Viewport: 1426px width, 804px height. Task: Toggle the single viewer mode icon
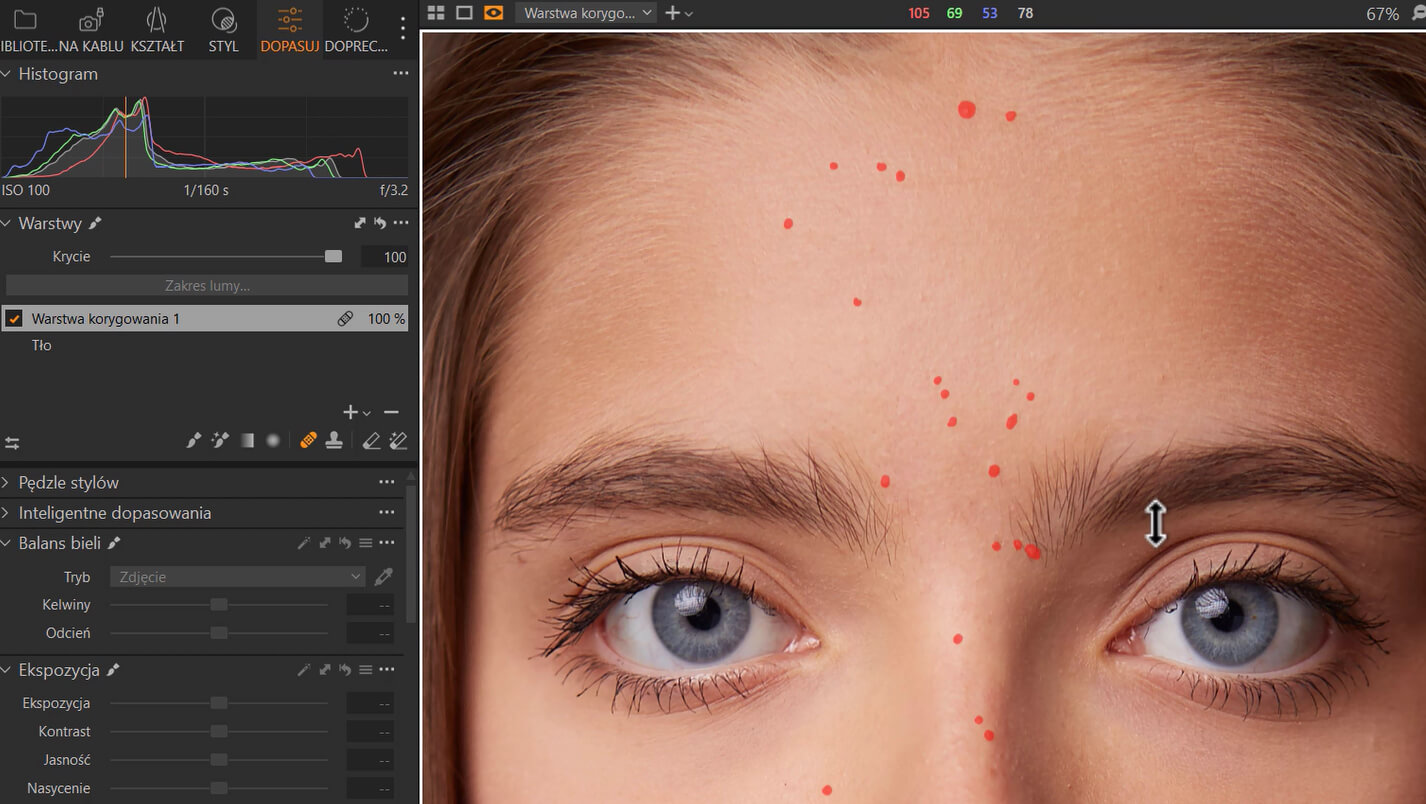click(464, 13)
